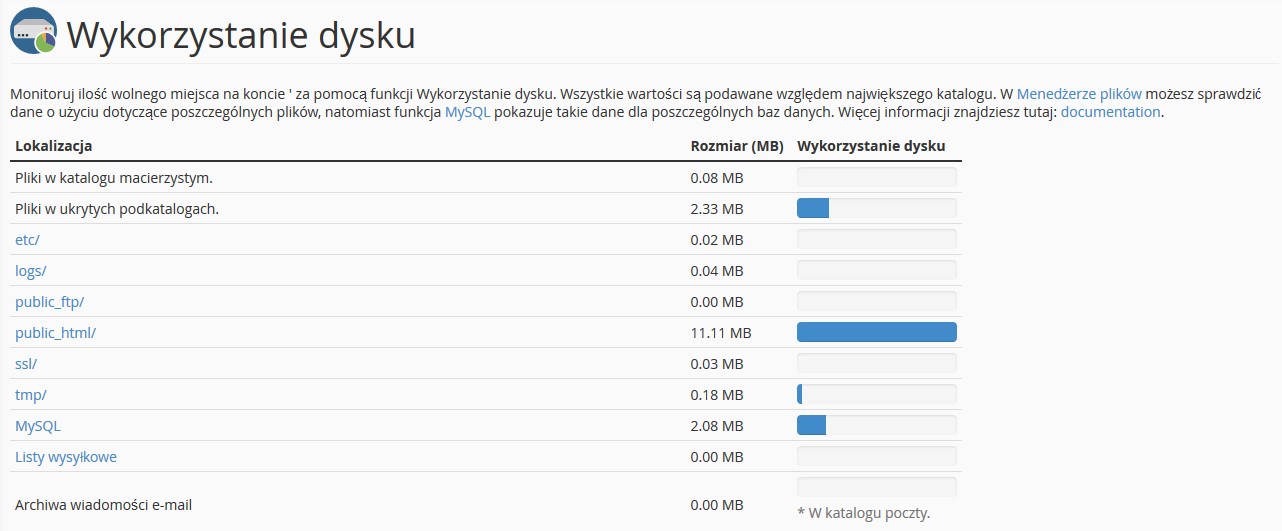Click the public_html usage bar
The image size is (1282, 531).
[876, 332]
